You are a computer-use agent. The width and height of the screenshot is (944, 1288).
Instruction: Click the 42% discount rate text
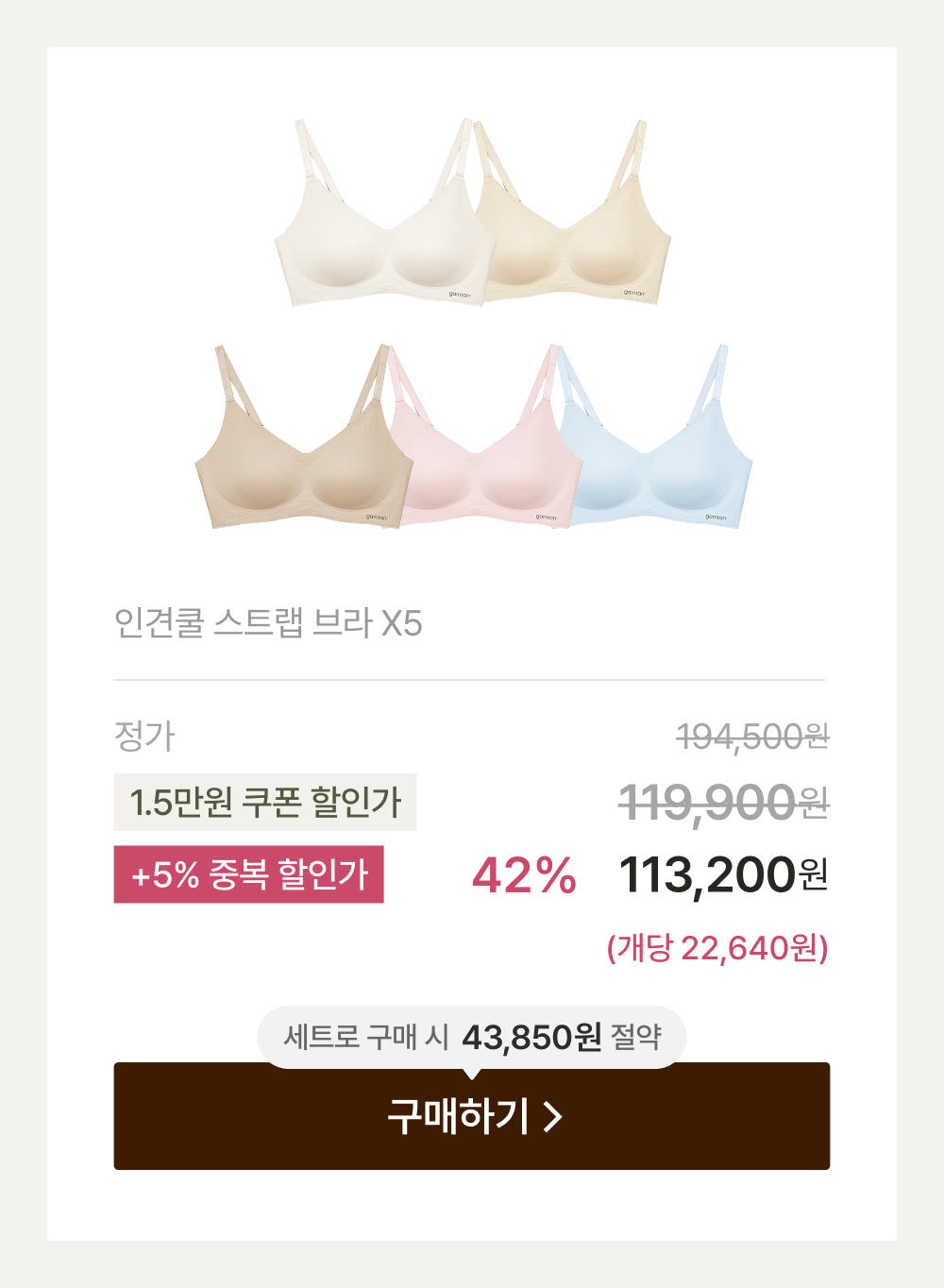(x=524, y=874)
